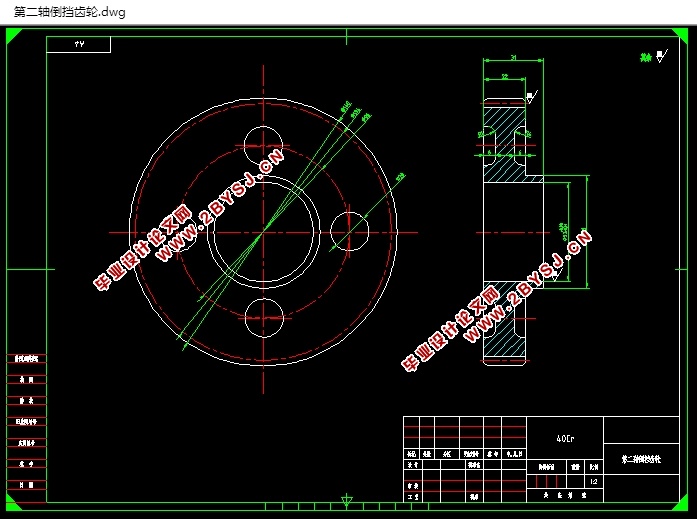Click the 40Cr material cell
Screen dimensions: 697x519
point(565,438)
